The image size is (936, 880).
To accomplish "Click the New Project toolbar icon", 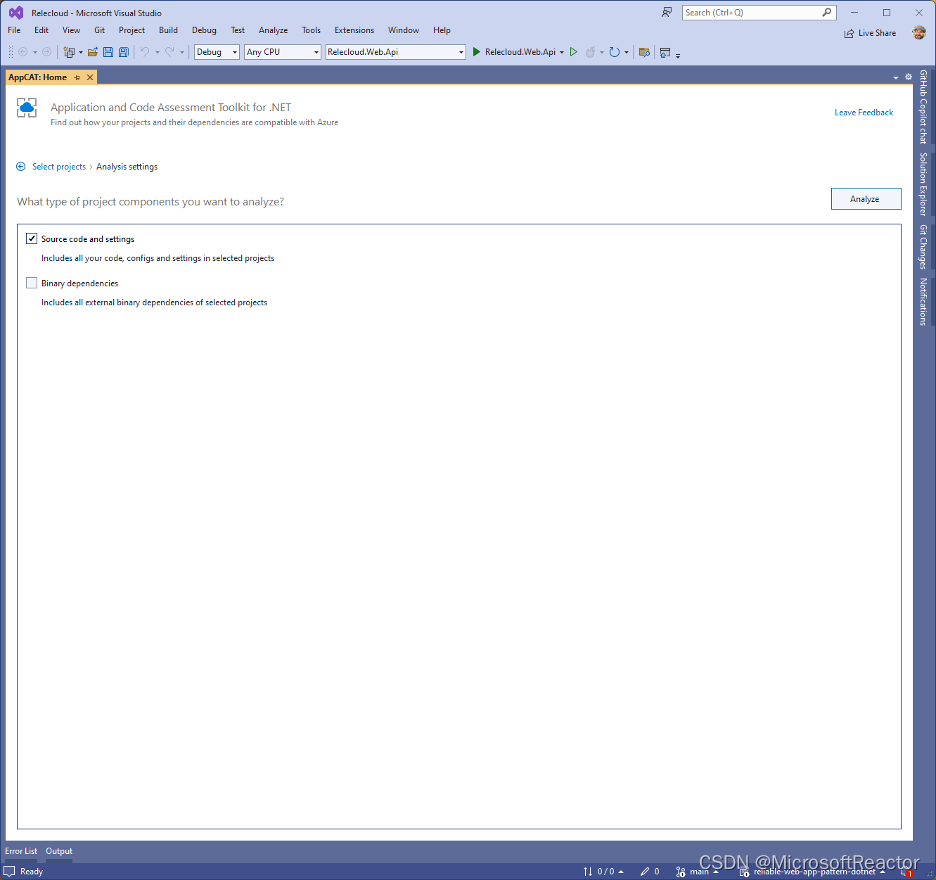I will (69, 52).
